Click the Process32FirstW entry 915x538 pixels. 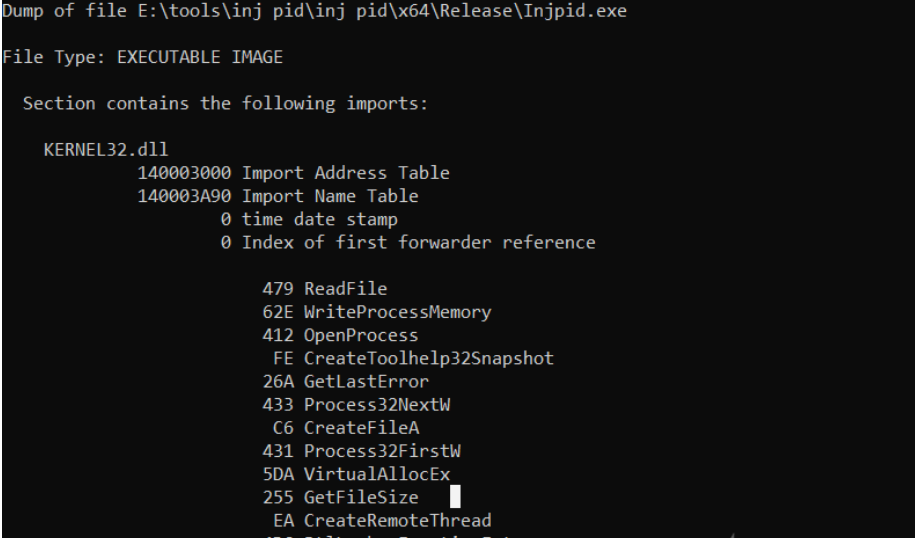tap(361, 451)
